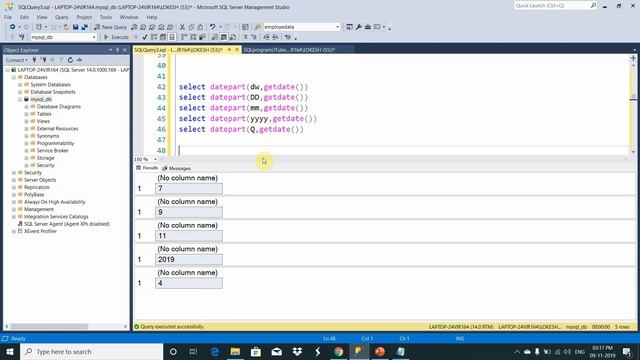Open Google Chrome from the taskbar
This screenshot has width=640, height=360.
coord(338,351)
